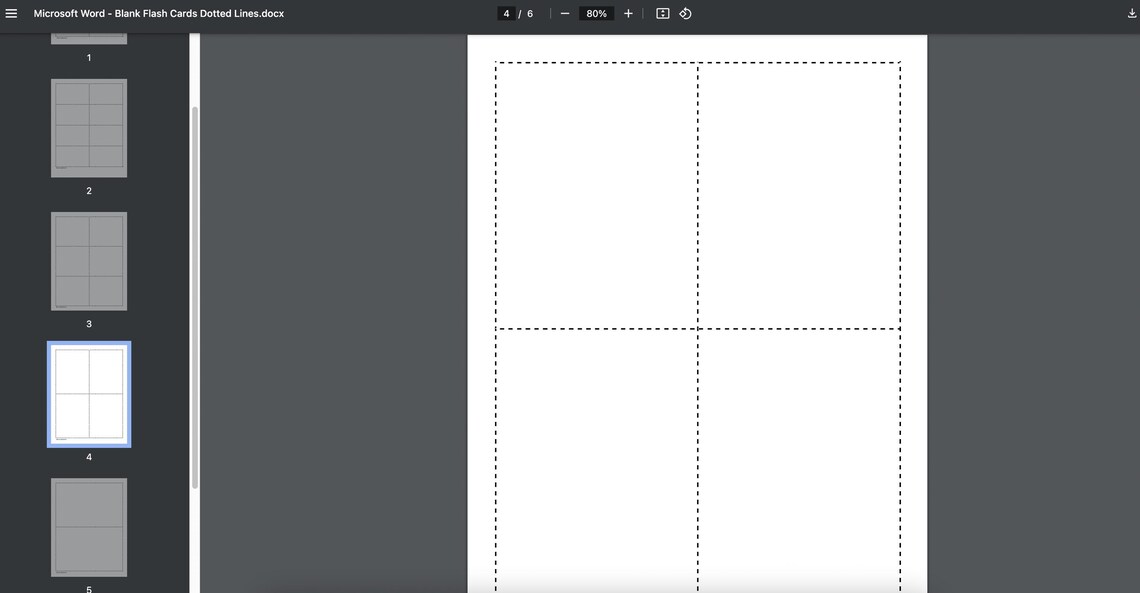Click the hamburger icon to toggle the sidebar

(11, 13)
